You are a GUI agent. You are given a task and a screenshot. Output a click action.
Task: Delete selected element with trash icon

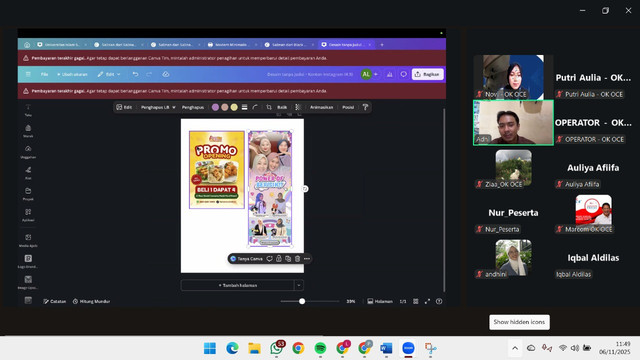coord(298,259)
